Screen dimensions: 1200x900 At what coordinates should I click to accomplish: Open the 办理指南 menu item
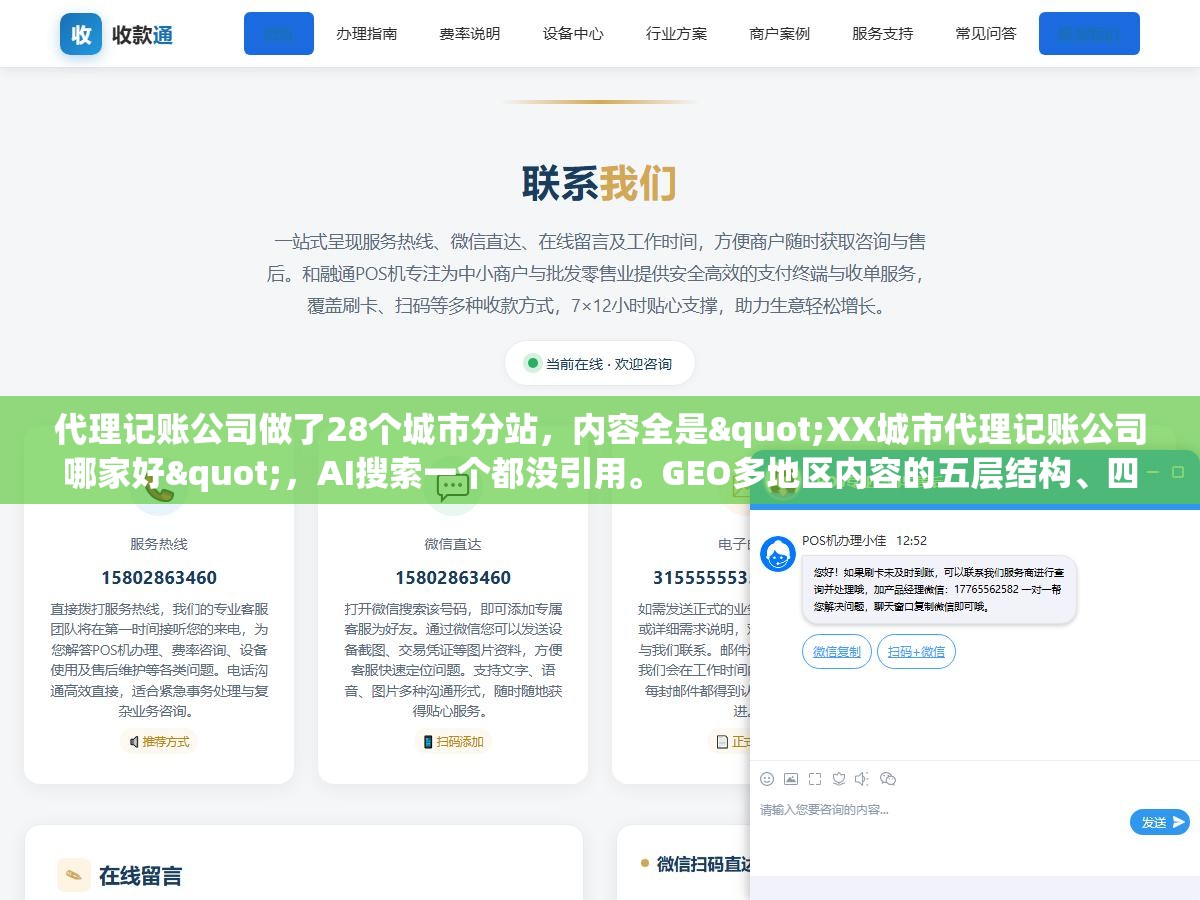tap(366, 34)
